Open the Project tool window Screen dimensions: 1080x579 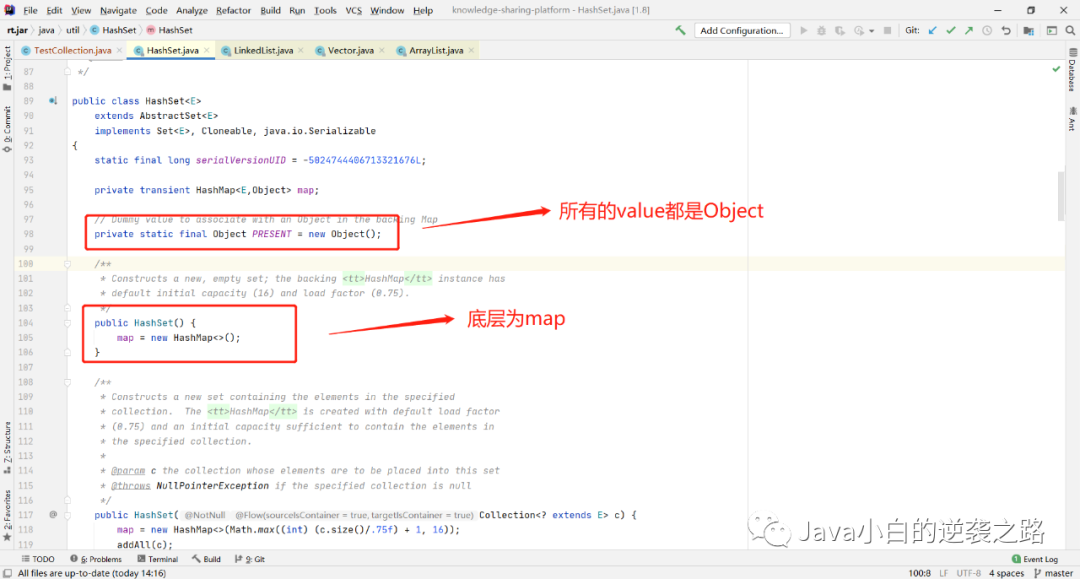(8, 67)
